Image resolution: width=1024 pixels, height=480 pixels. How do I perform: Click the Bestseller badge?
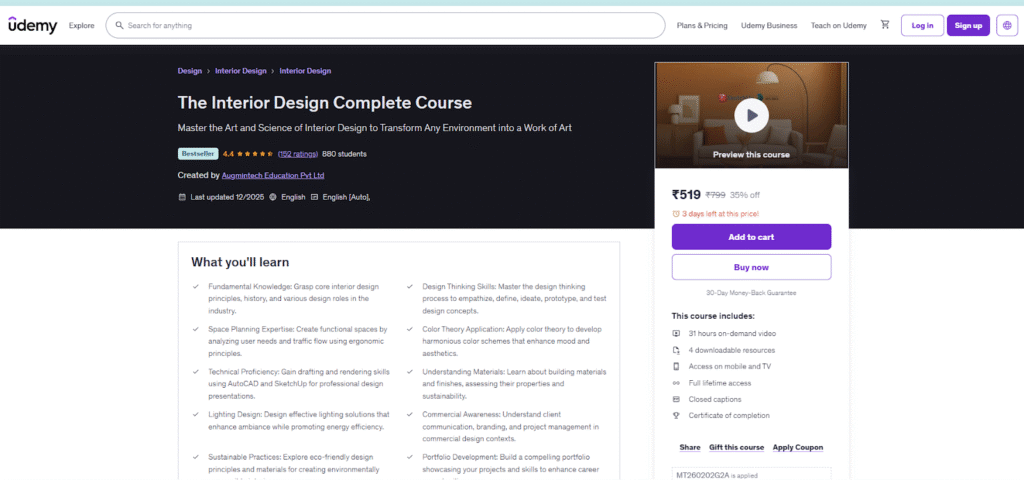pyautogui.click(x=197, y=154)
